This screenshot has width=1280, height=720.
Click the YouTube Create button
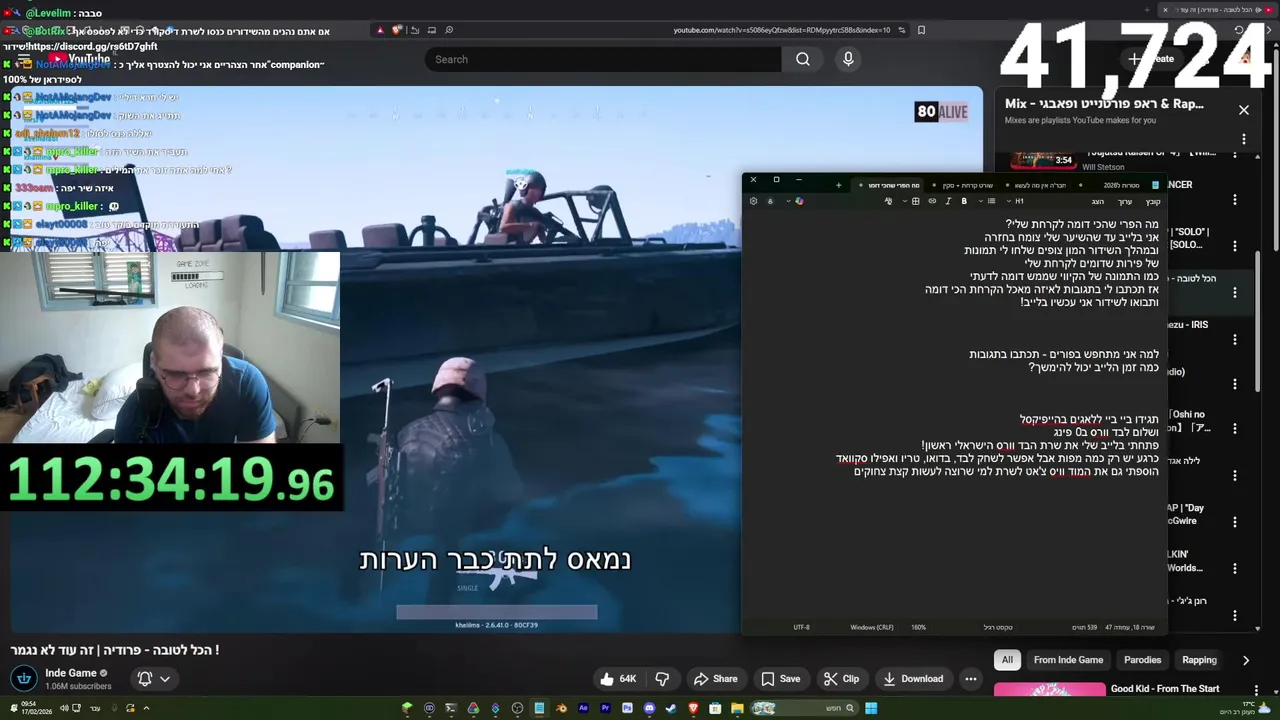tap(1152, 59)
